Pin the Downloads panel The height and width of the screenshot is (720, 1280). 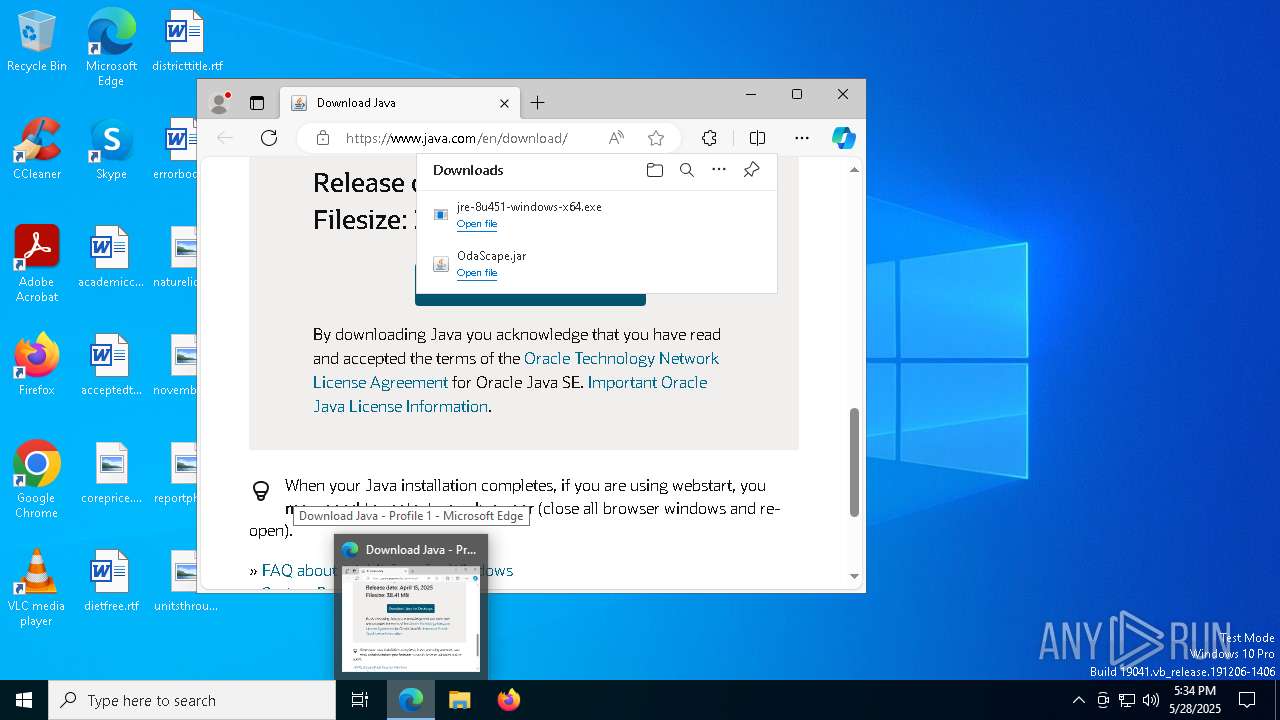pyautogui.click(x=751, y=170)
